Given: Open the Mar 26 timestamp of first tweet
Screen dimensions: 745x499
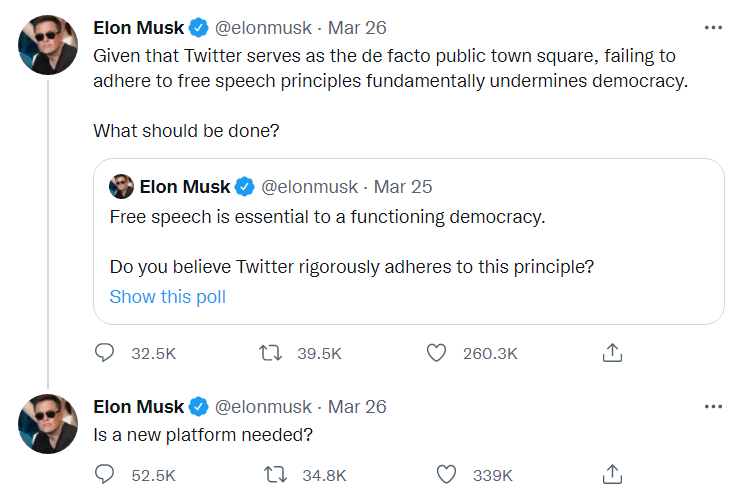Looking at the screenshot, I should (356, 27).
